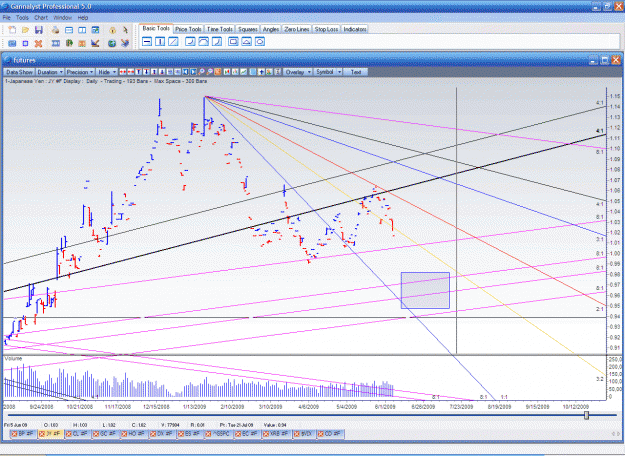
Task: Open the Tools menu
Action: pos(22,18)
